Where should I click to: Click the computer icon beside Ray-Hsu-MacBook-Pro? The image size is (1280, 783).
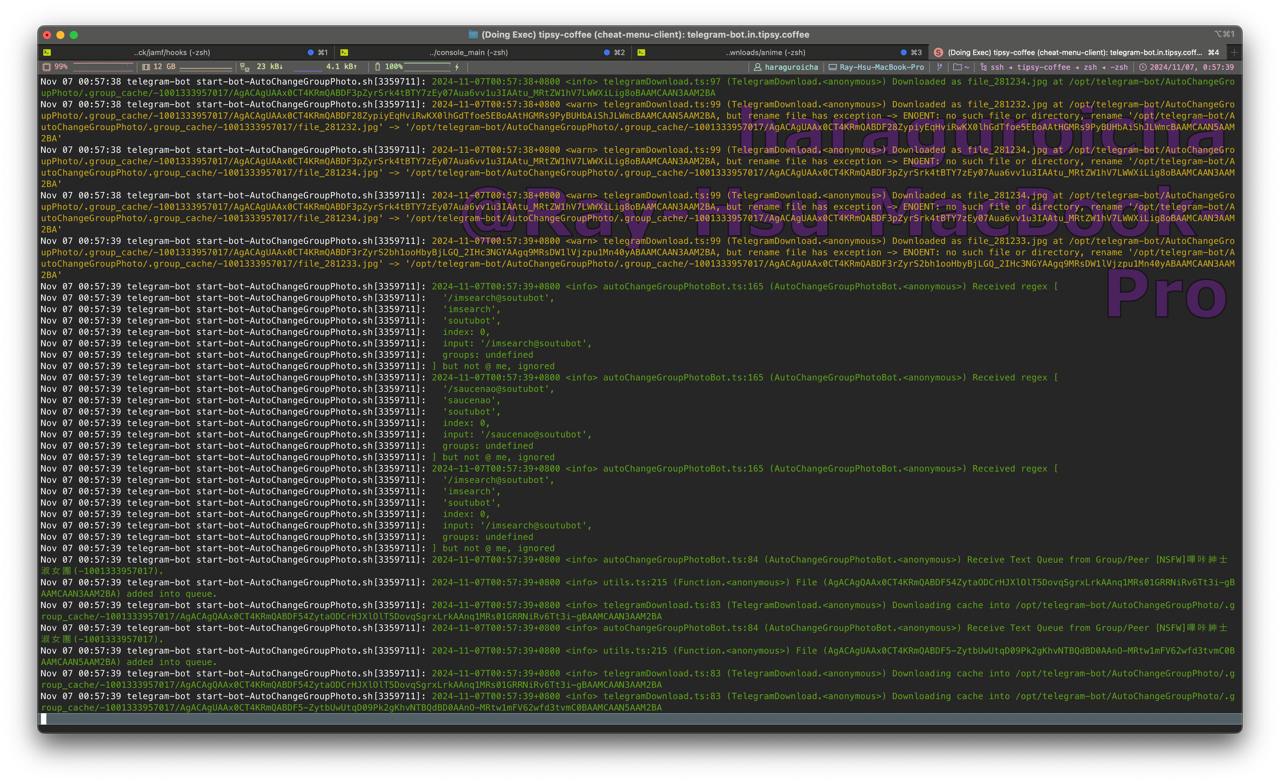click(832, 67)
